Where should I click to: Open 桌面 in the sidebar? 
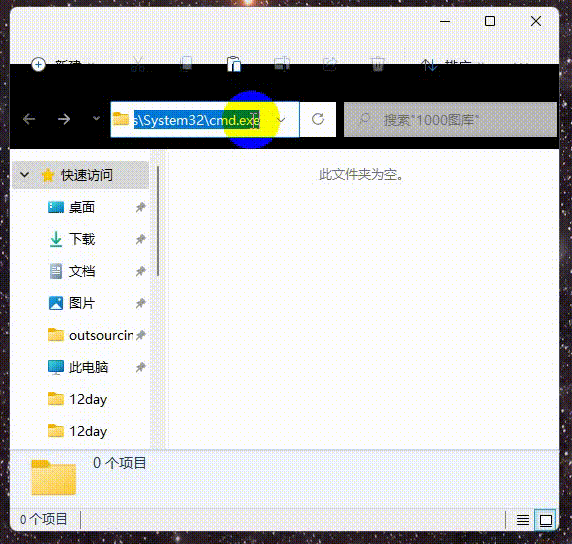82,207
